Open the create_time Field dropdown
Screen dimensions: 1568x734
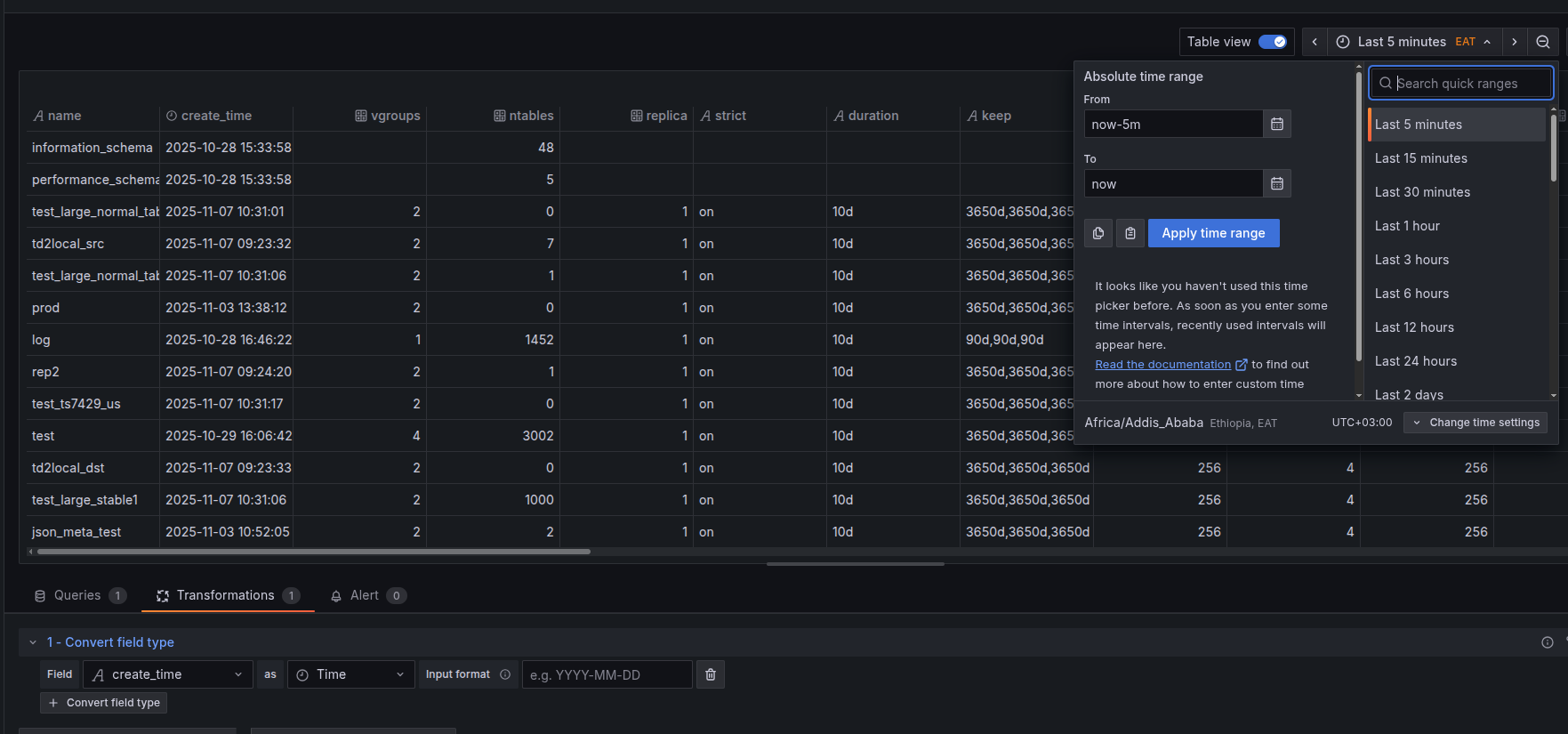point(168,674)
